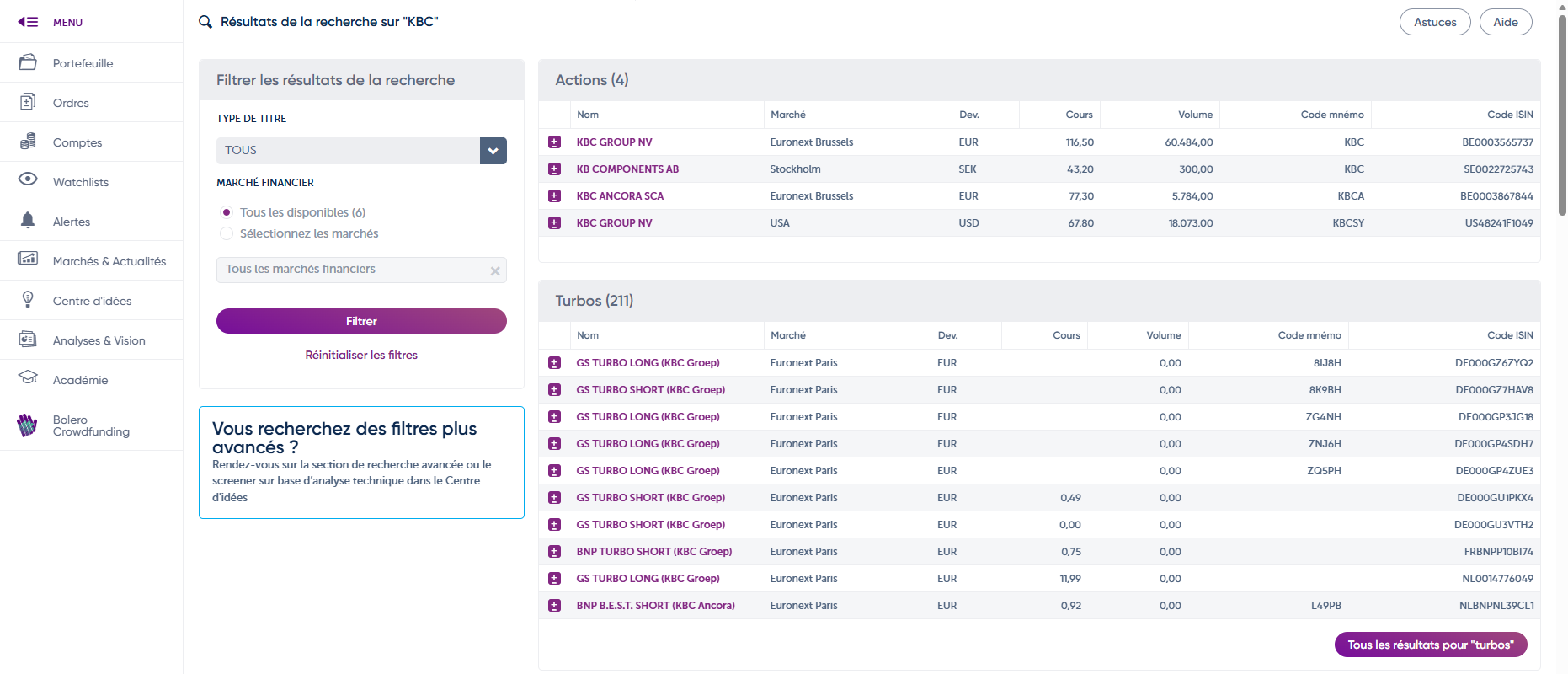Click the Alertes bell icon
This screenshot has height=674, width=1568.
tap(28, 221)
